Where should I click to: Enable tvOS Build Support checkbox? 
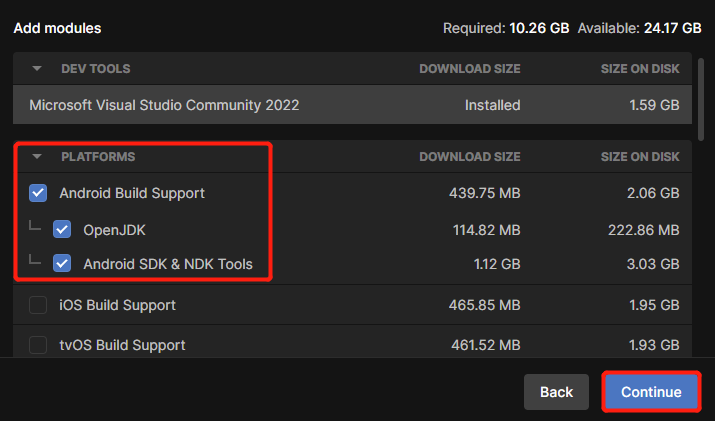[38, 345]
